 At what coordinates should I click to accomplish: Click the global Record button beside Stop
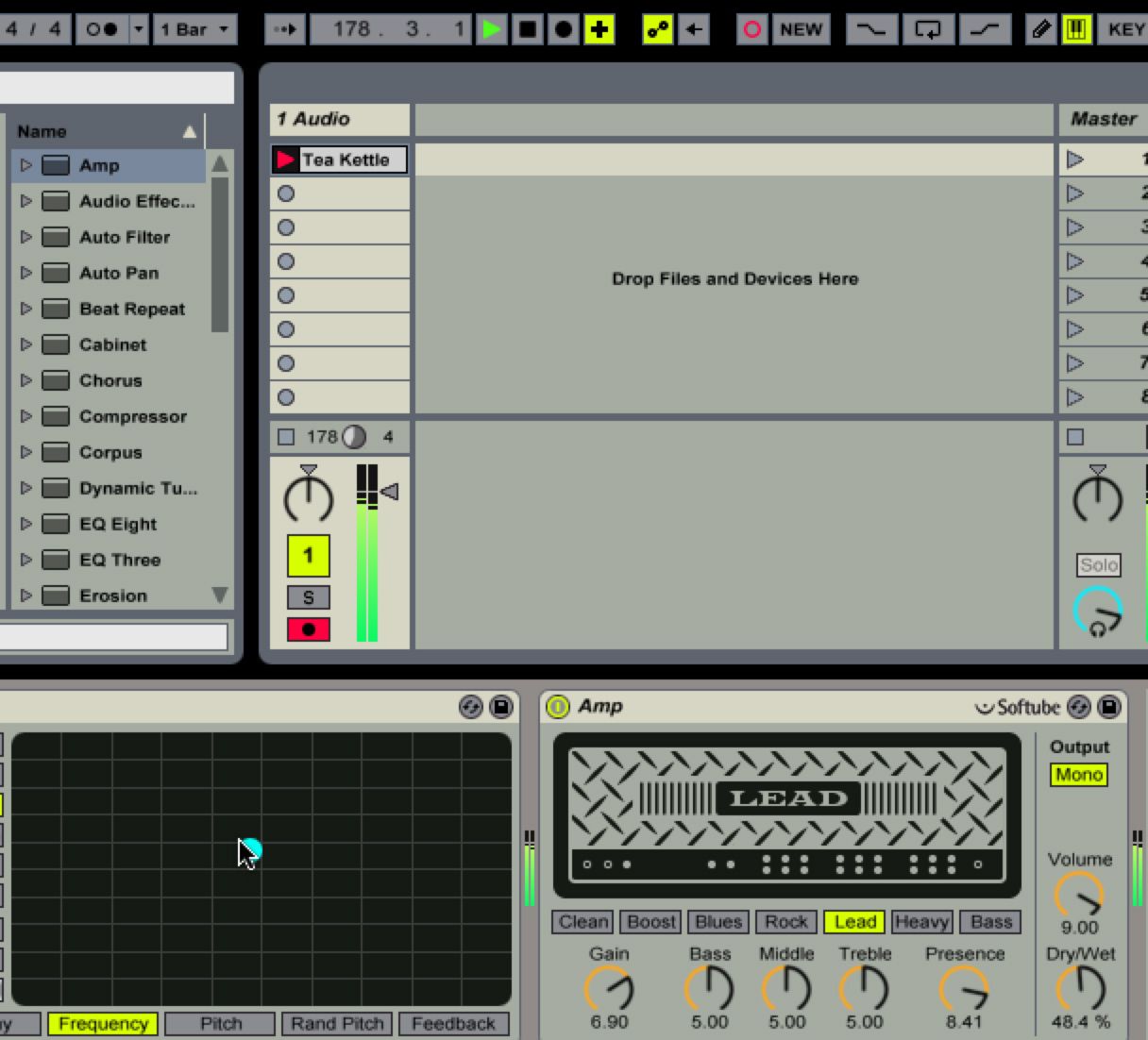[564, 29]
